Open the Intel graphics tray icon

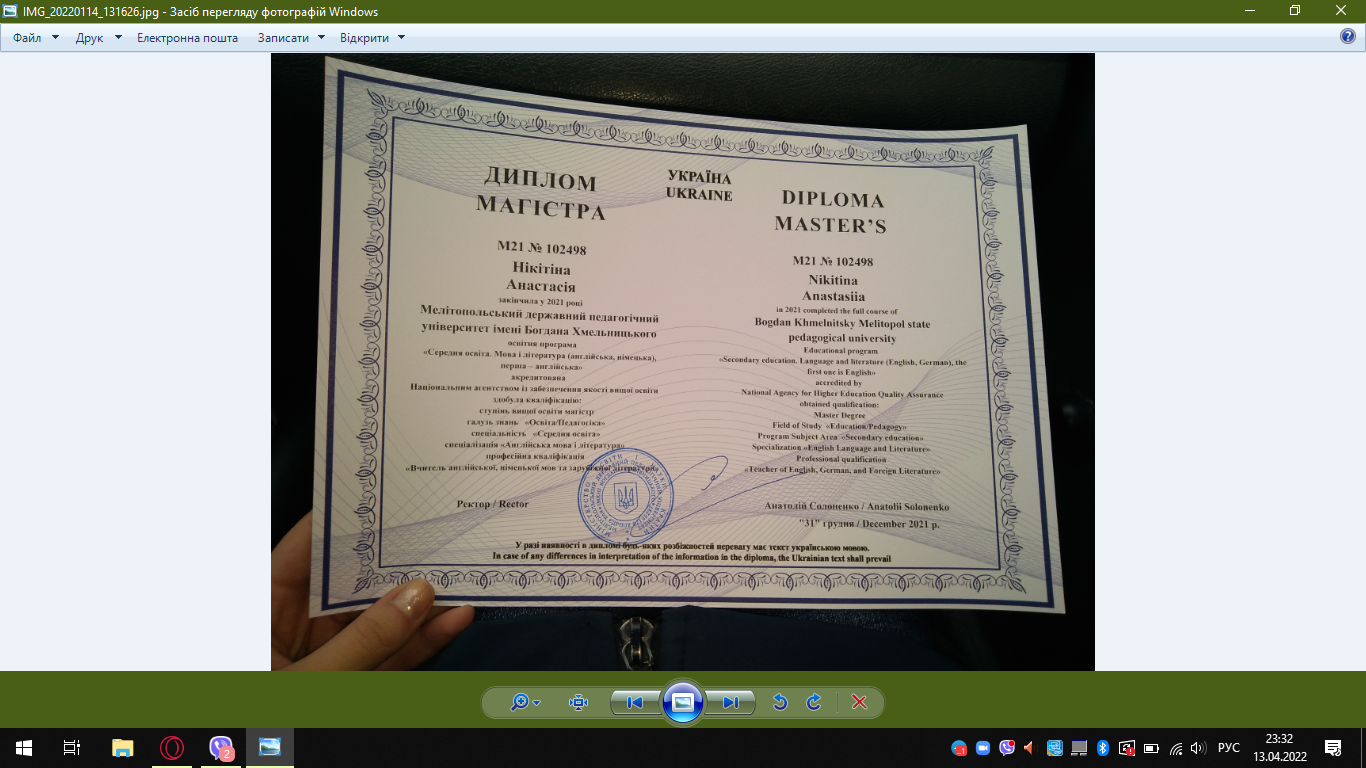click(x=1054, y=748)
